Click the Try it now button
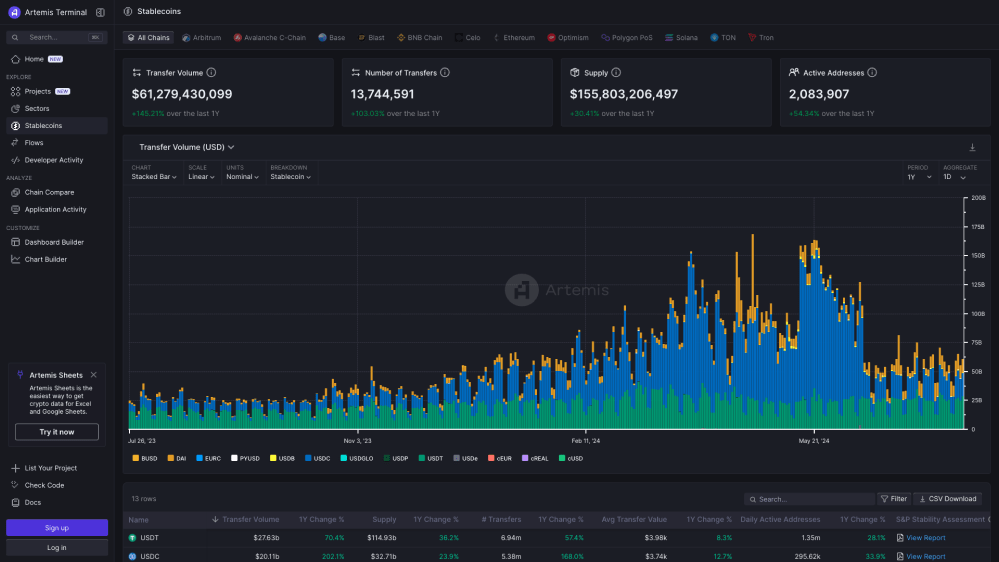Image resolution: width=999 pixels, height=562 pixels. point(57,432)
